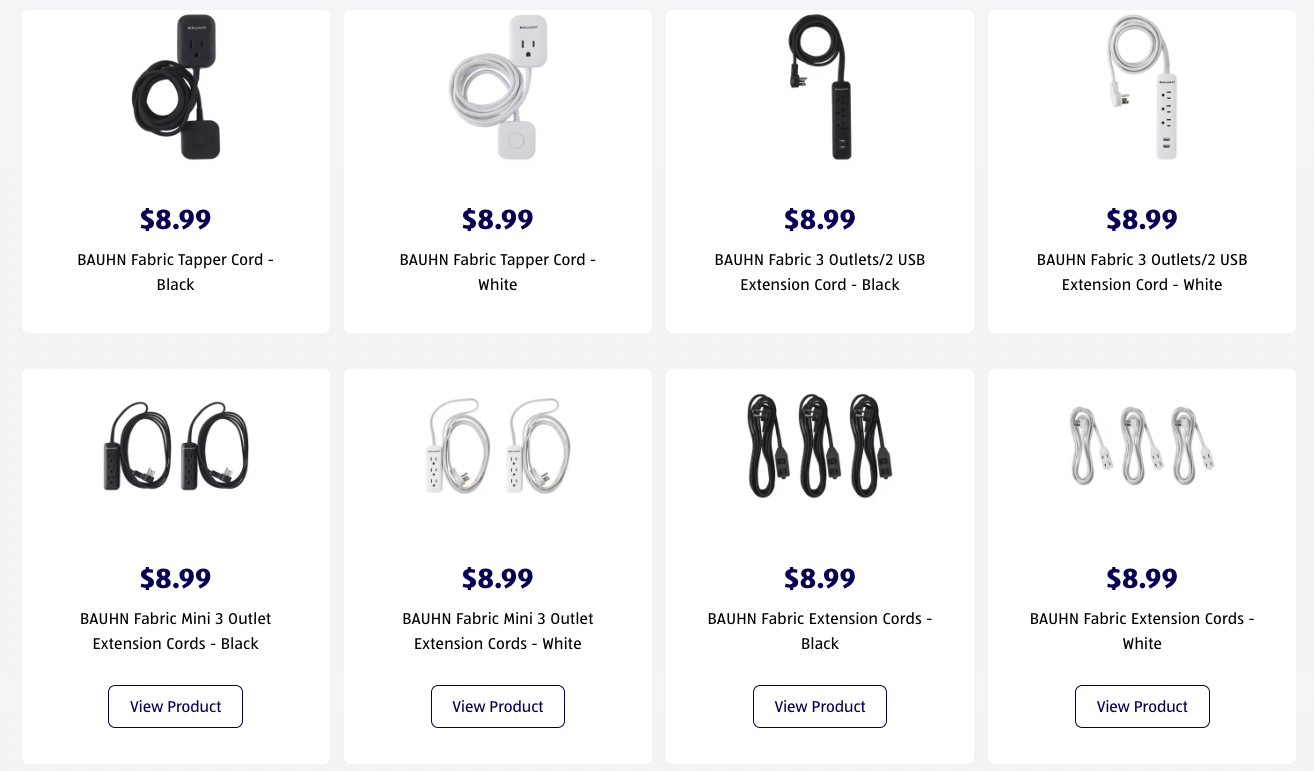
Task: Select Mini 3 Outlet Extension Cords Black title
Action: pyautogui.click(x=176, y=631)
